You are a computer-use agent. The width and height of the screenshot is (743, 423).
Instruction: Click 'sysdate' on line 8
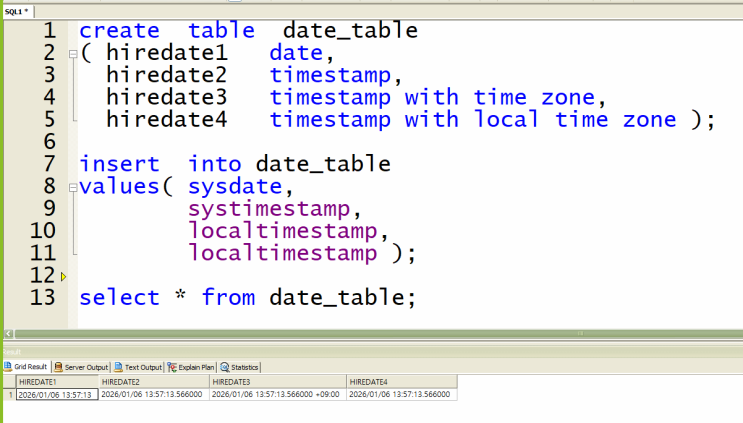[x=236, y=187]
